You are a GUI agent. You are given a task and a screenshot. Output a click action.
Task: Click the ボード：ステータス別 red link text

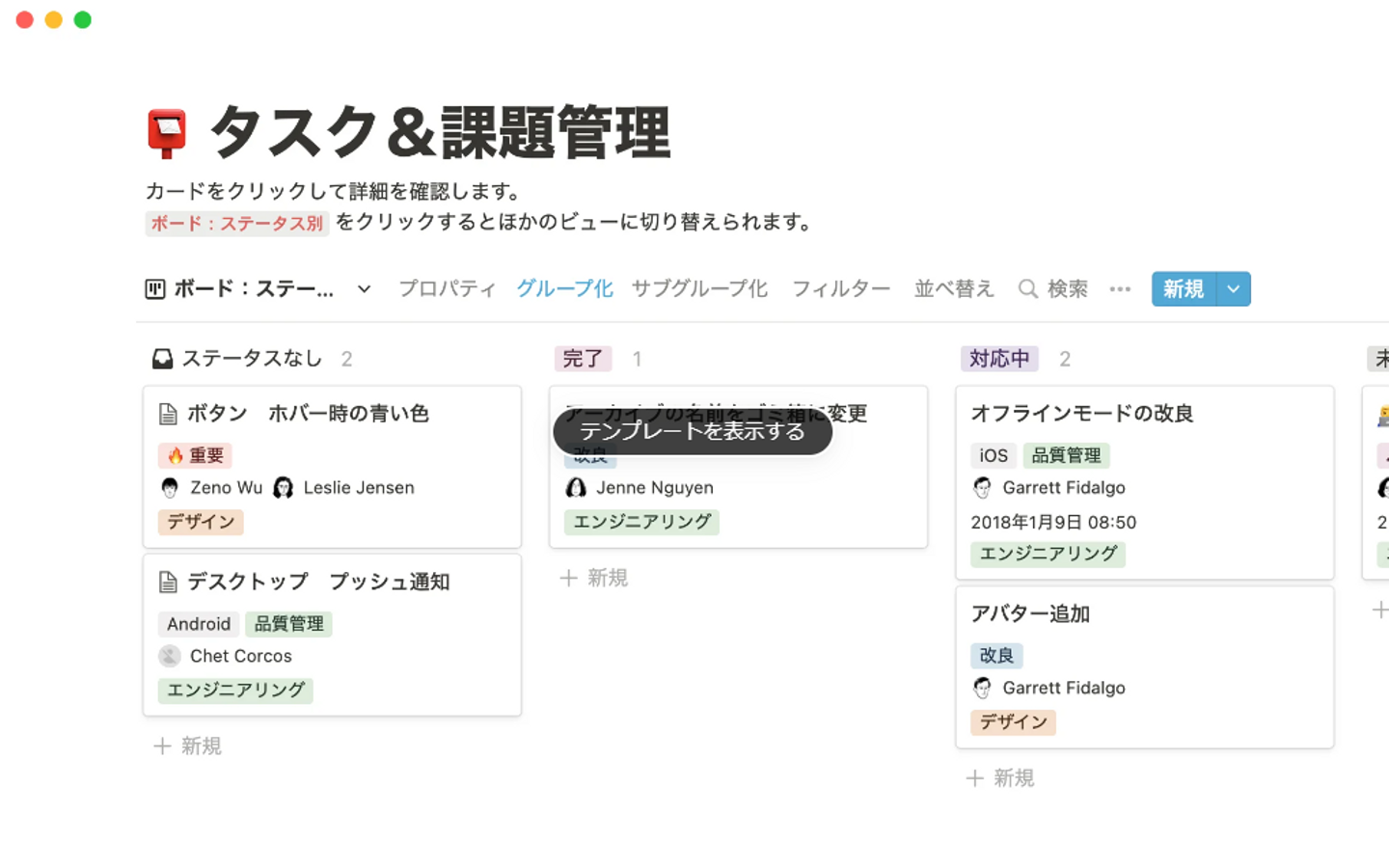[x=237, y=224]
